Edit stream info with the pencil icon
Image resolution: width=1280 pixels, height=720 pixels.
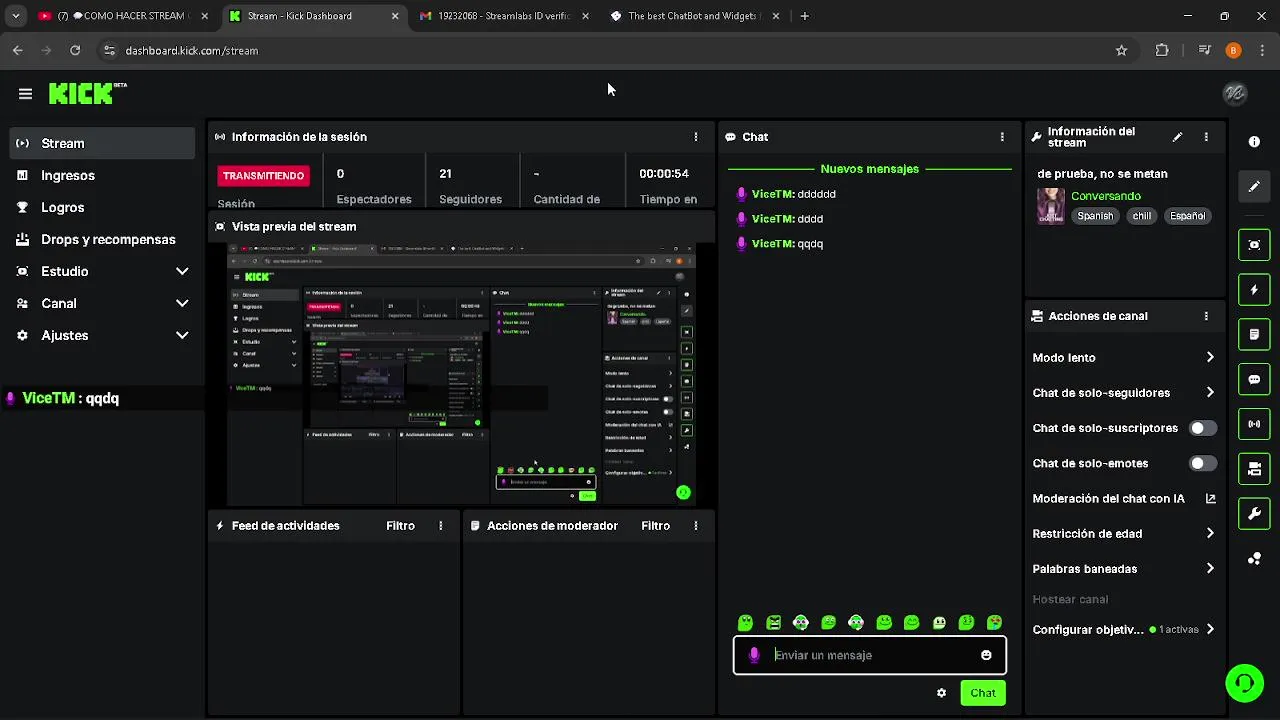(1177, 137)
